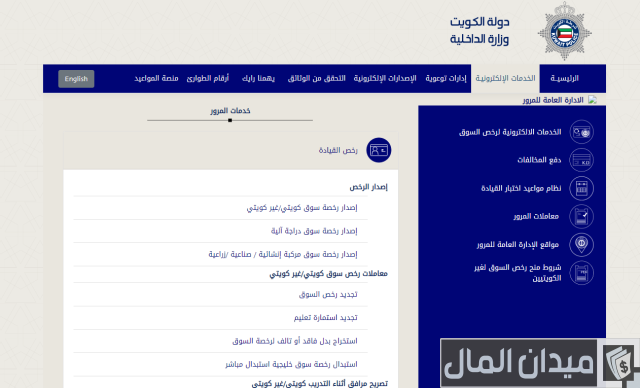This screenshot has width=640, height=388.
Task: Open the التحقق من الوثائق menu item
Action: pyautogui.click(x=316, y=78)
